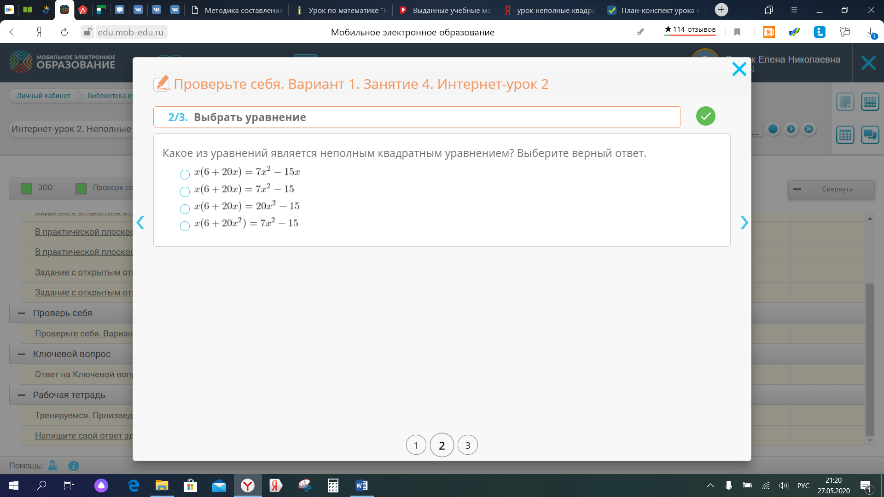
Task: Collapse the 'Ключевой вопрос' section
Action: click(22, 354)
